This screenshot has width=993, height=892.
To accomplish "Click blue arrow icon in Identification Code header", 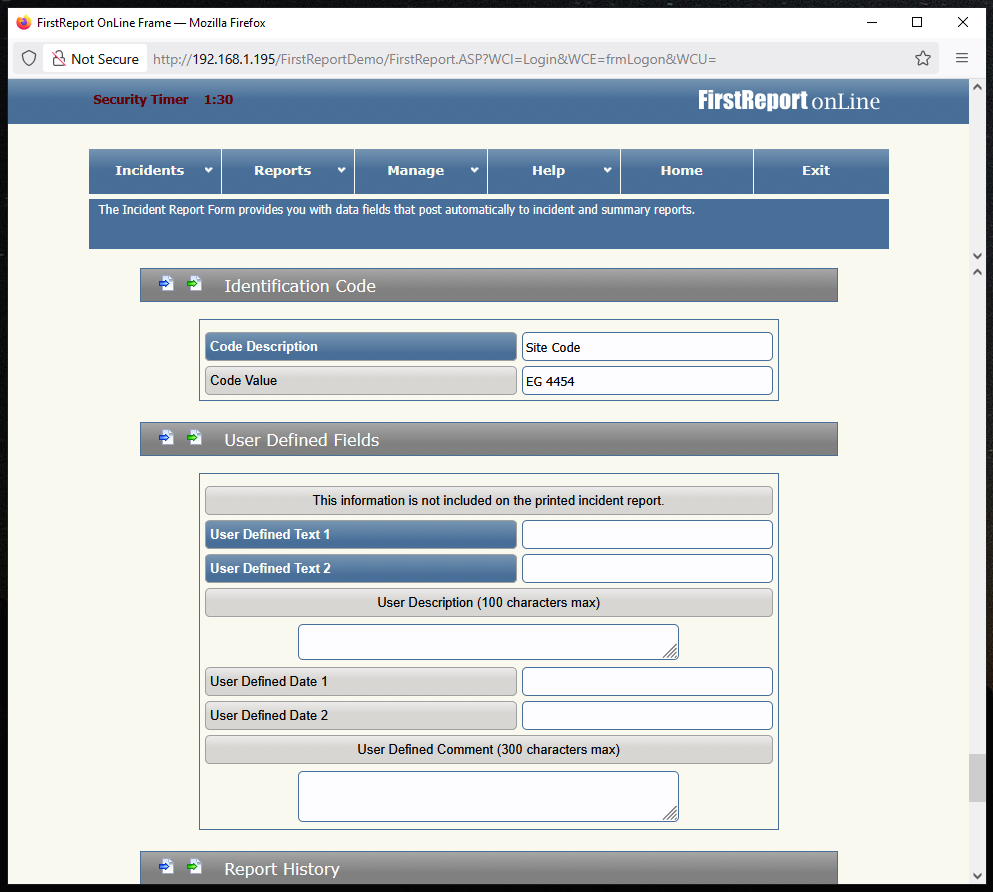I will [166, 284].
